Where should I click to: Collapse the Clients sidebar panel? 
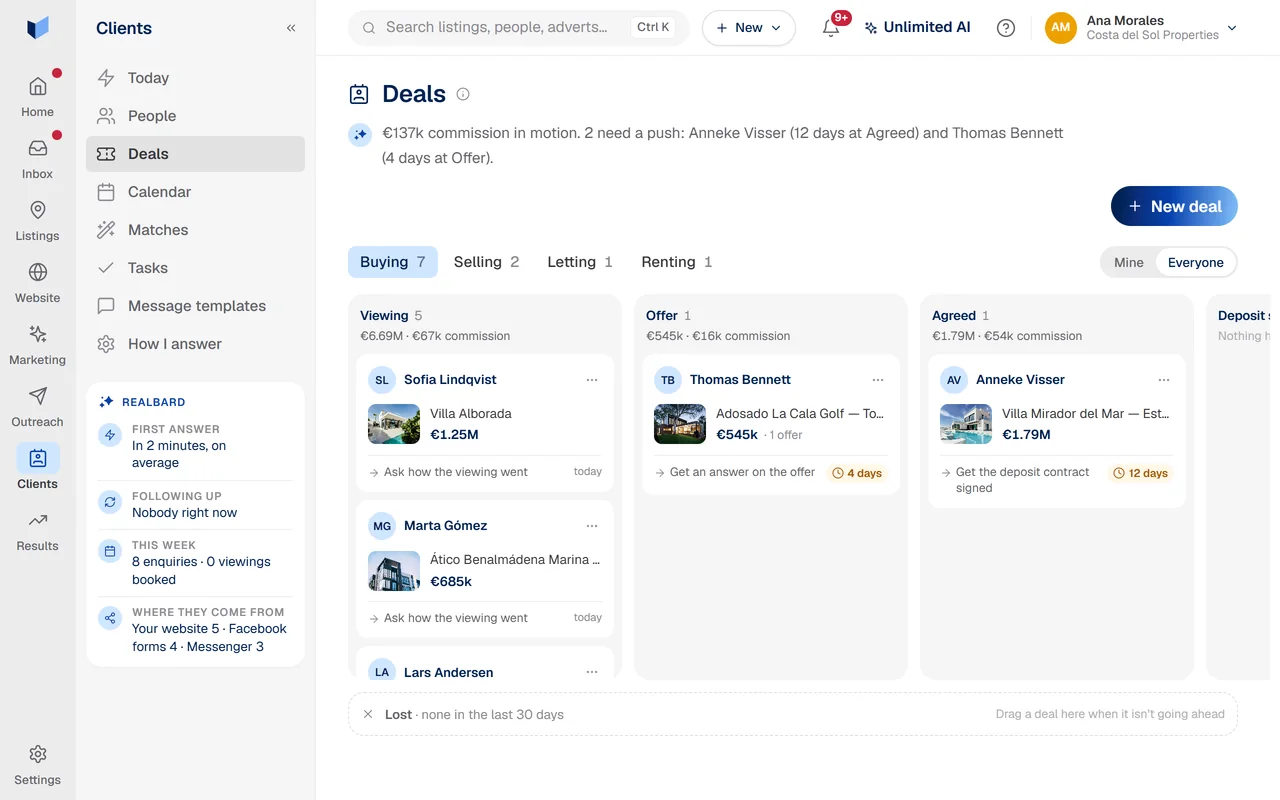(291, 28)
